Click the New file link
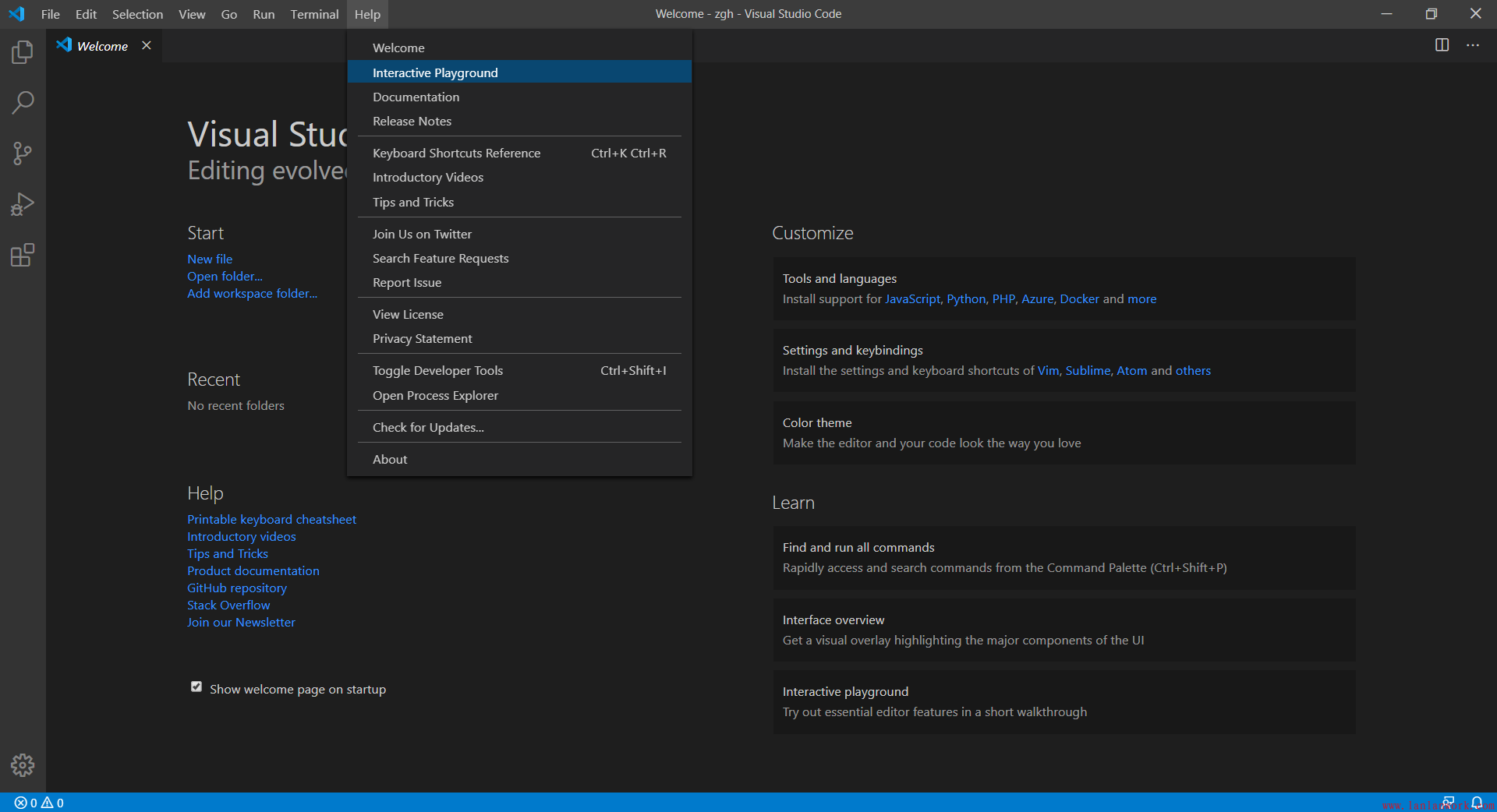 tap(210, 259)
